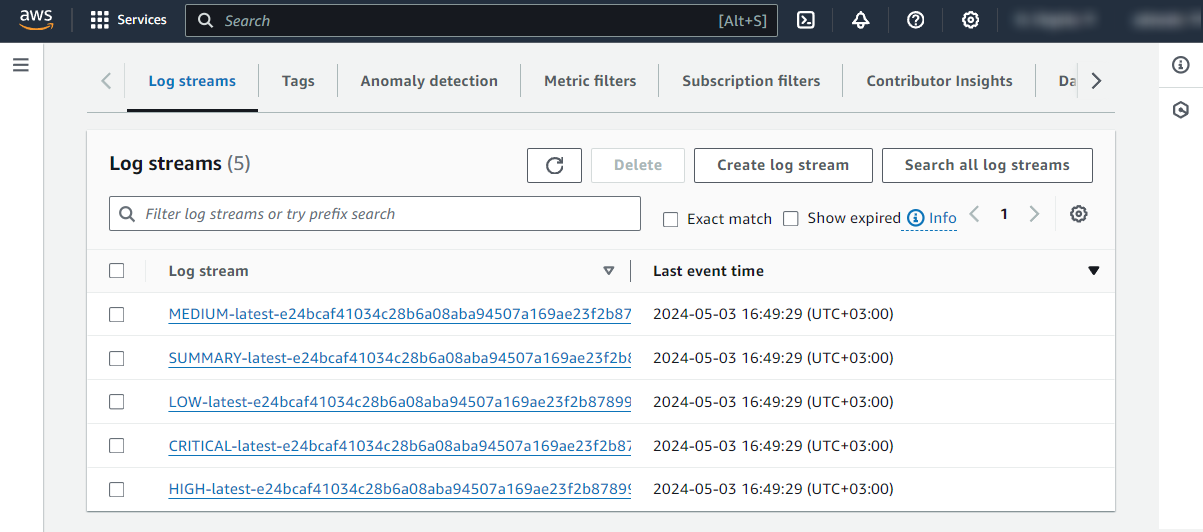Open the Services menu
Screen dimensions: 1203x532
129,20
